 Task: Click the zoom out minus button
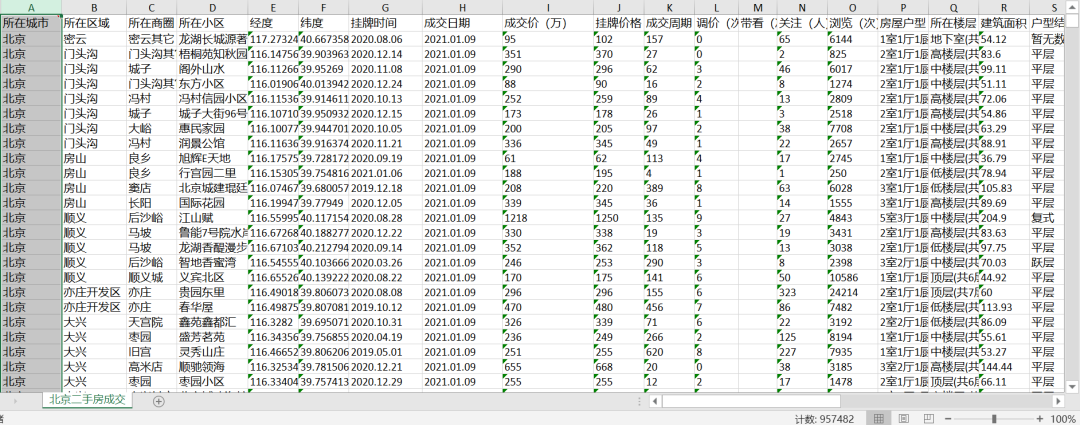(948, 419)
